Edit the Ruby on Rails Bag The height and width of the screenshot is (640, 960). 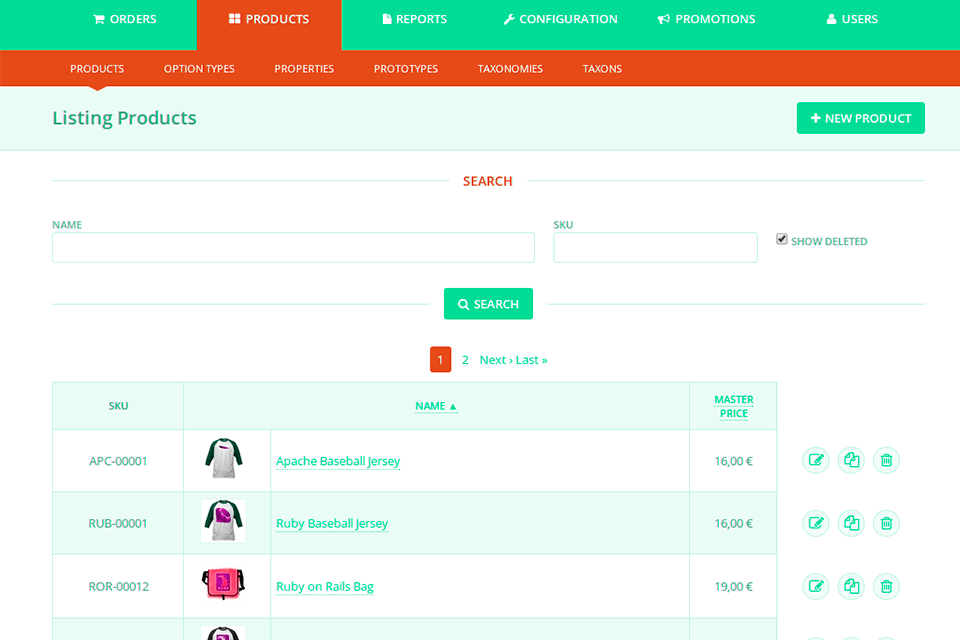point(816,586)
